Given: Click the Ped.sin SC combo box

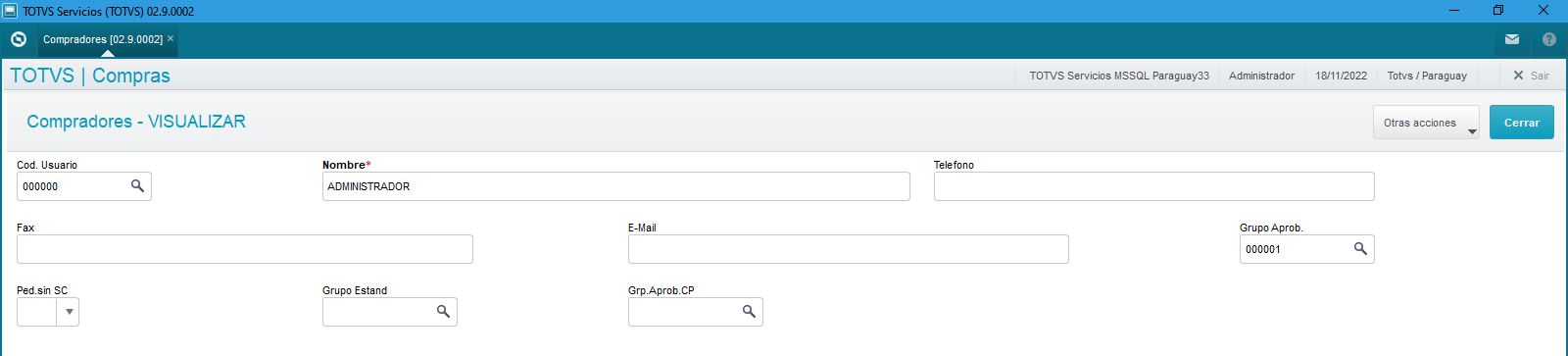Looking at the screenshot, I should tap(48, 312).
